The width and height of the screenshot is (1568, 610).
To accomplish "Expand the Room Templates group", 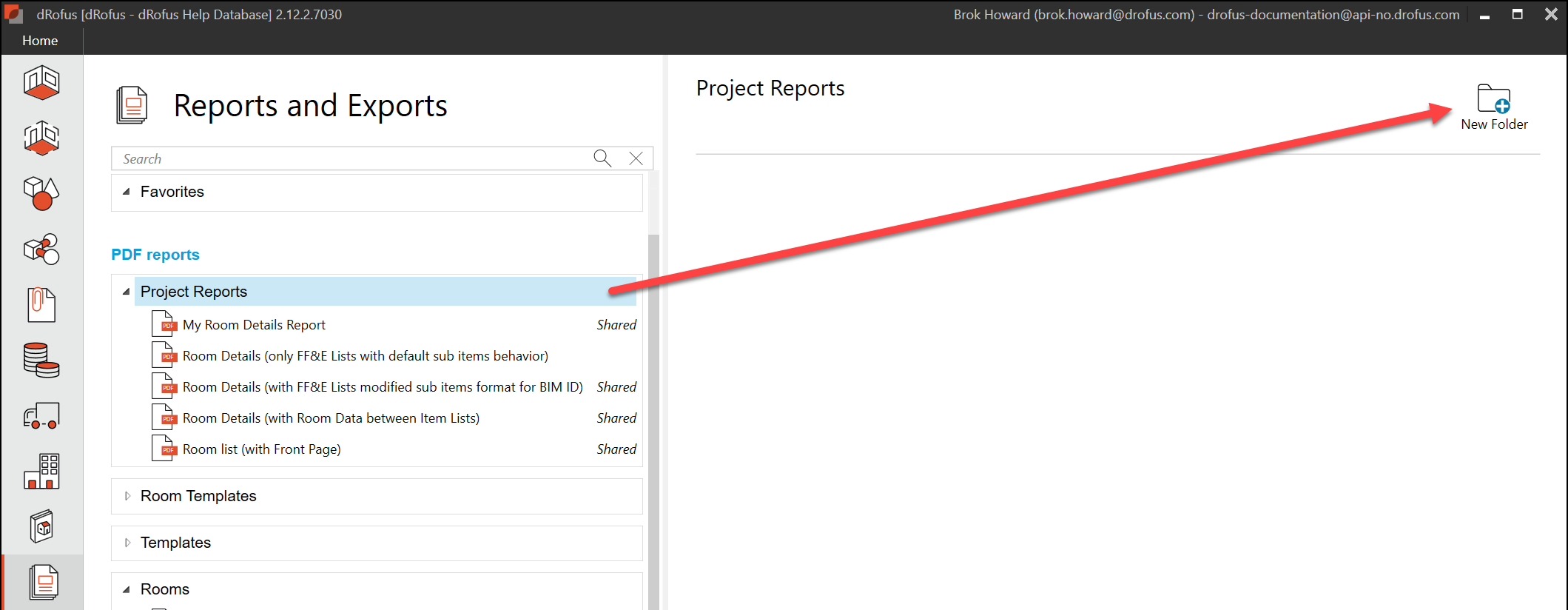I will (127, 496).
